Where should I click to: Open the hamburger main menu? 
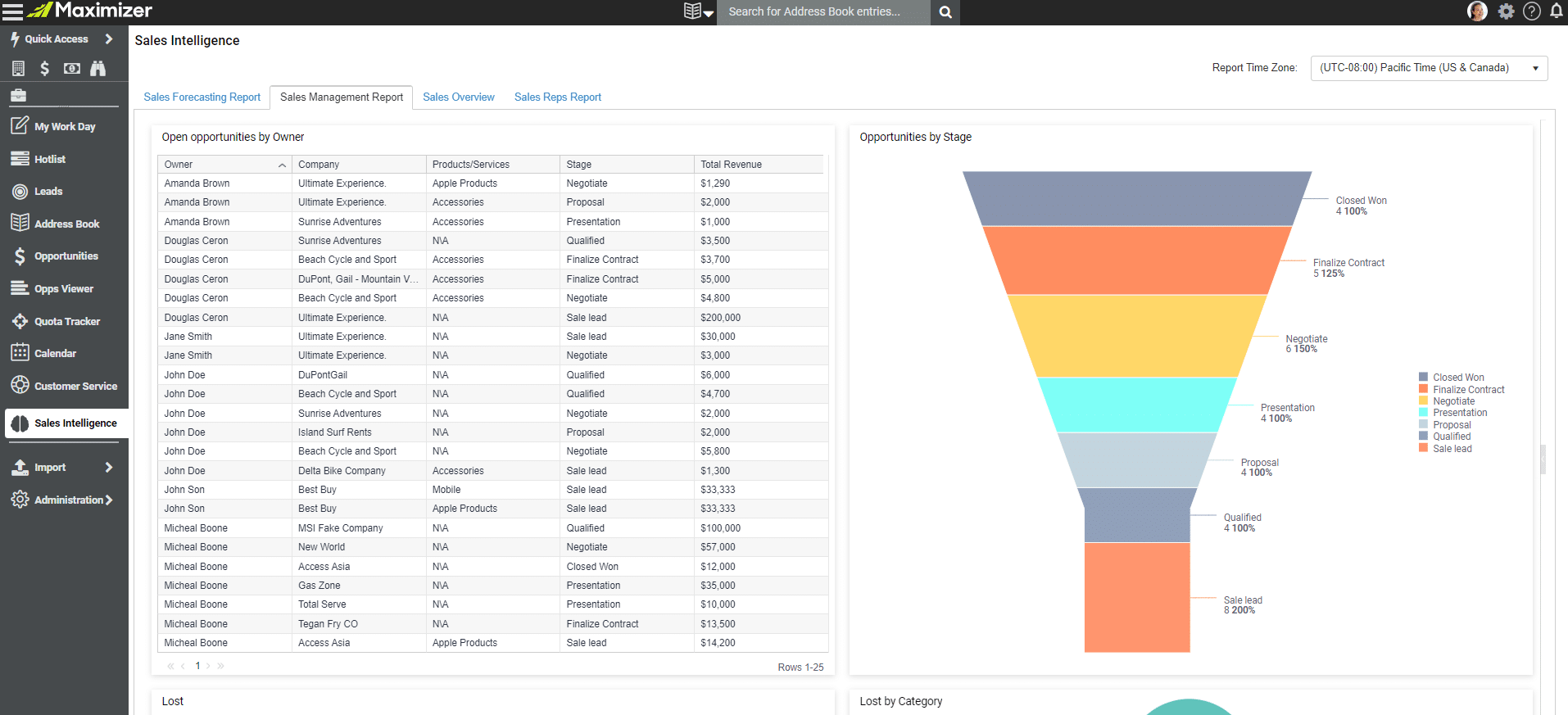(x=12, y=11)
